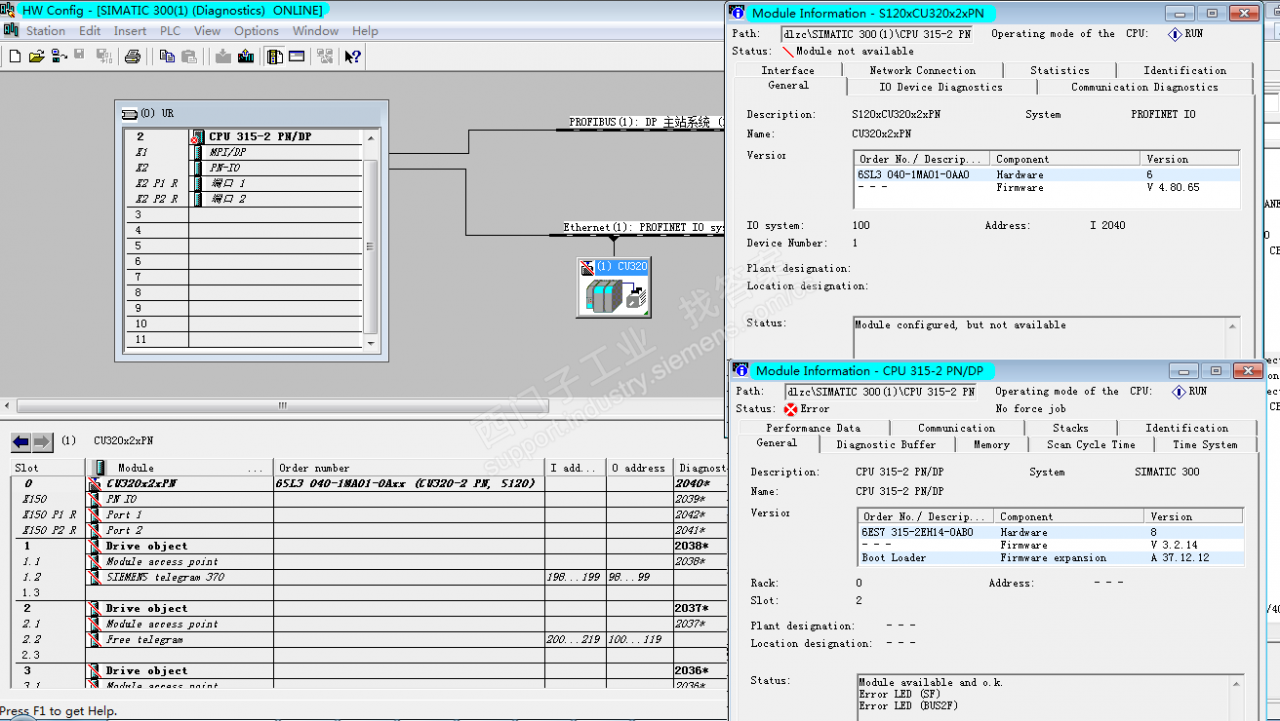Click the PN-IO interface icon in rack
This screenshot has height=721, width=1280.
point(198,168)
